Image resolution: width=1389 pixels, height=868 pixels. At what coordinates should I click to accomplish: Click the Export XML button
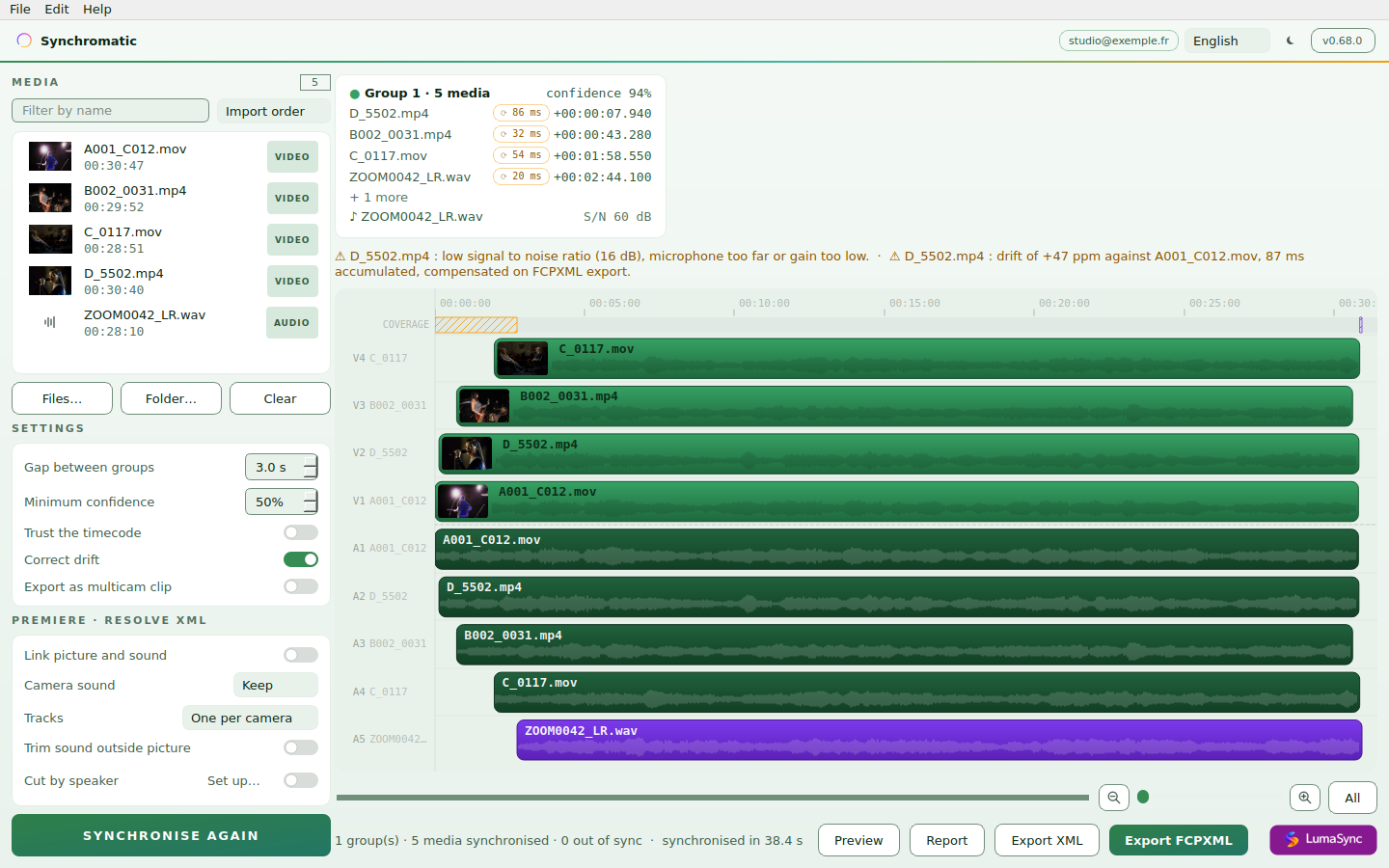(1047, 840)
